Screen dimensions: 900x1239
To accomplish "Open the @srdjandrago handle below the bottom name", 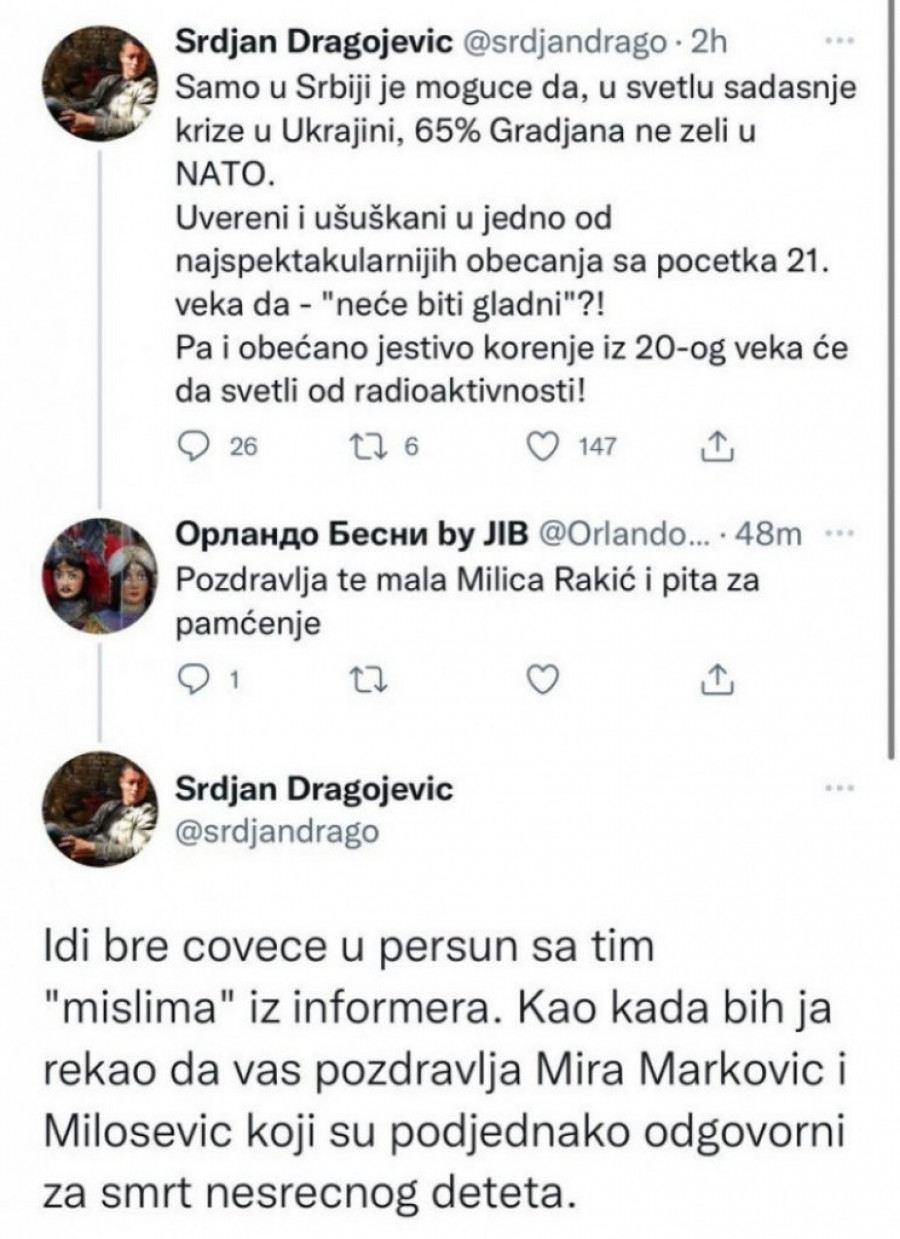I will pos(277,831).
